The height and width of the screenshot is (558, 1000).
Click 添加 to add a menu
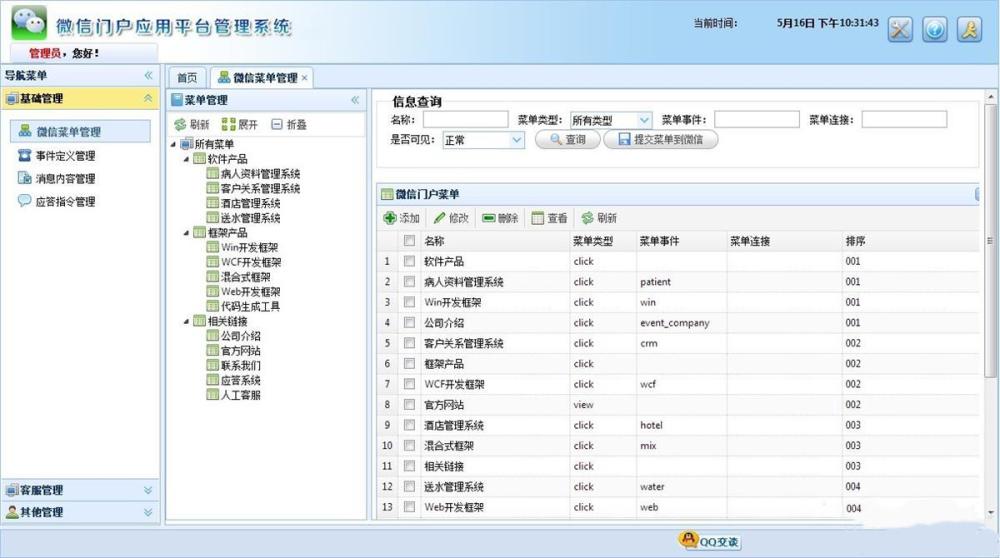(401, 218)
